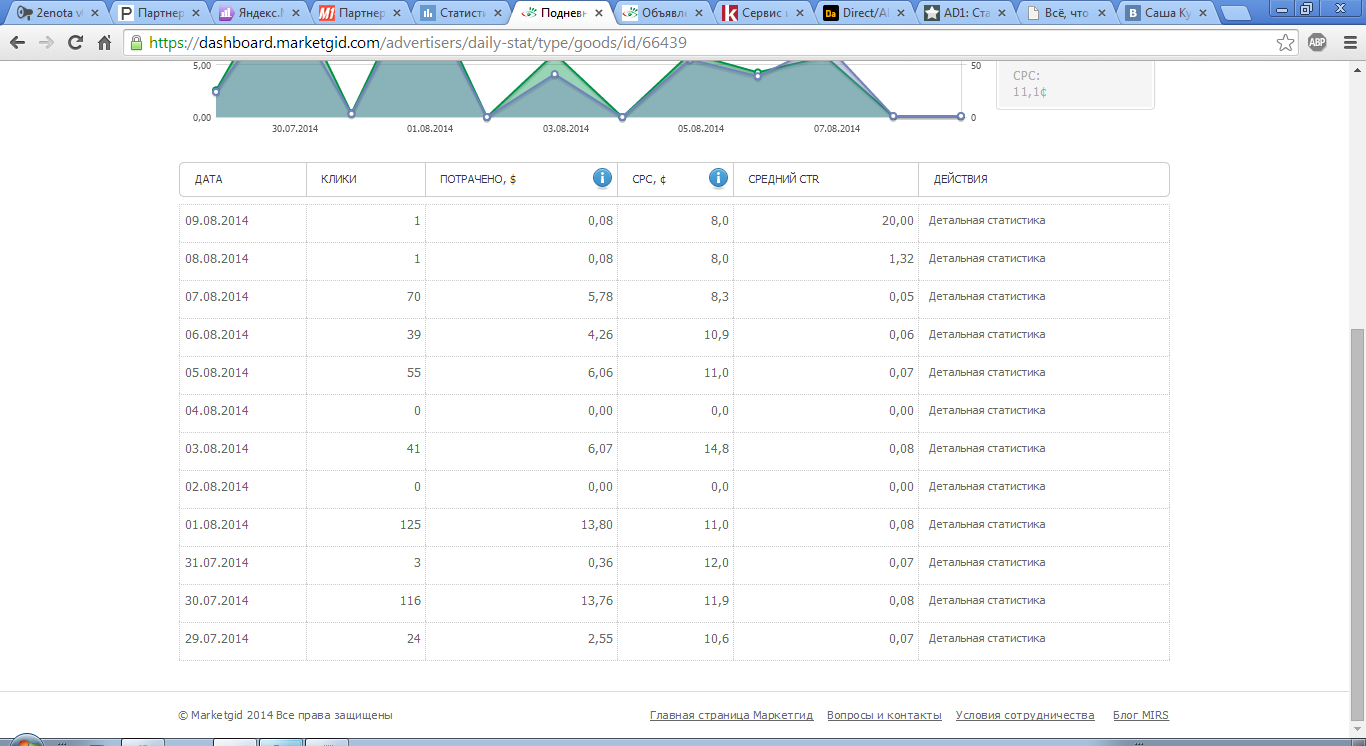Close the active Подневн tab
Image resolution: width=1366 pixels, height=746 pixels.
(x=598, y=14)
